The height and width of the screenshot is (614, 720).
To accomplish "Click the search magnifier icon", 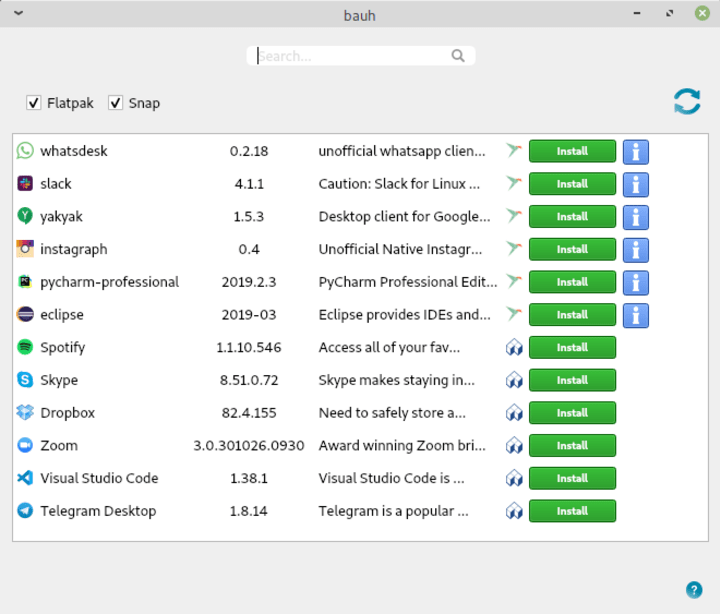I will pyautogui.click(x=458, y=56).
